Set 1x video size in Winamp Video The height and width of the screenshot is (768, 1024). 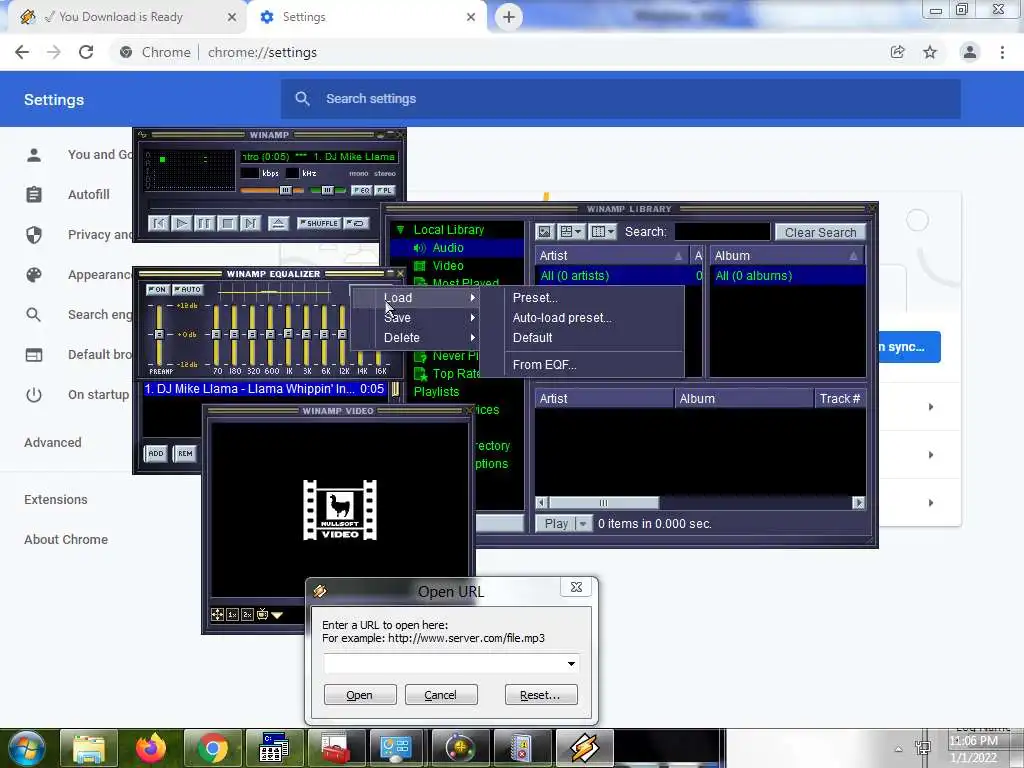click(x=232, y=615)
